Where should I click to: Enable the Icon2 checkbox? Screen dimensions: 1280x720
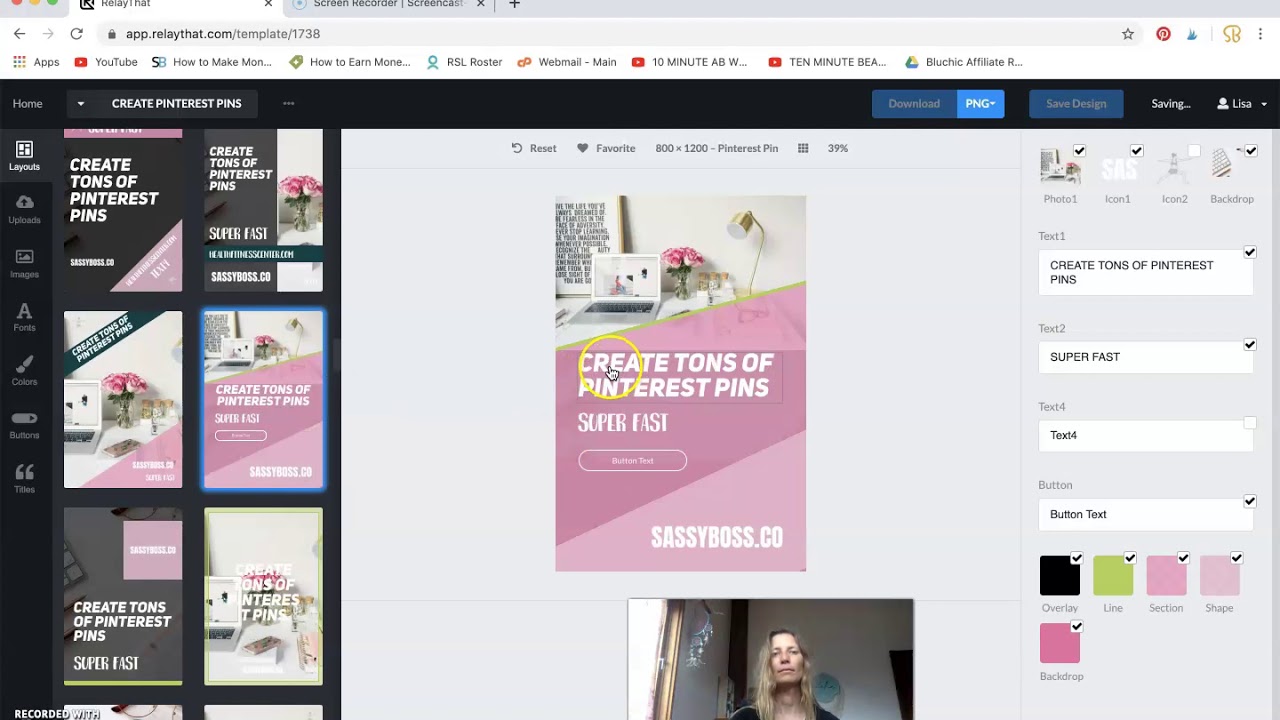pos(1194,151)
